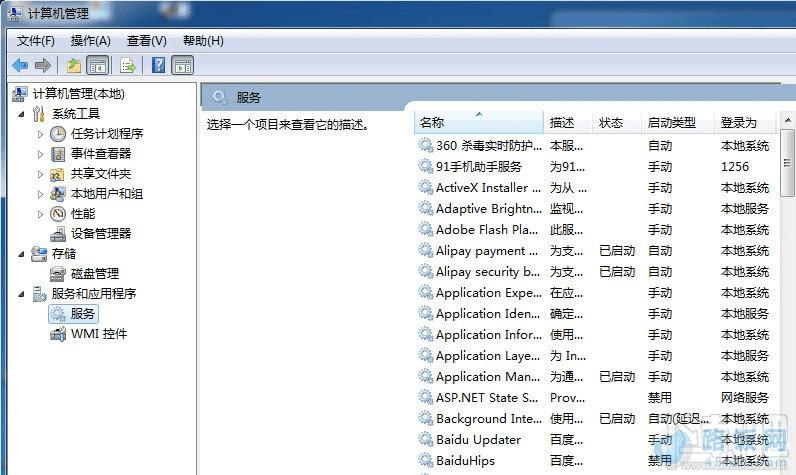
Task: Click the WMI 控件 icon
Action: (x=58, y=334)
